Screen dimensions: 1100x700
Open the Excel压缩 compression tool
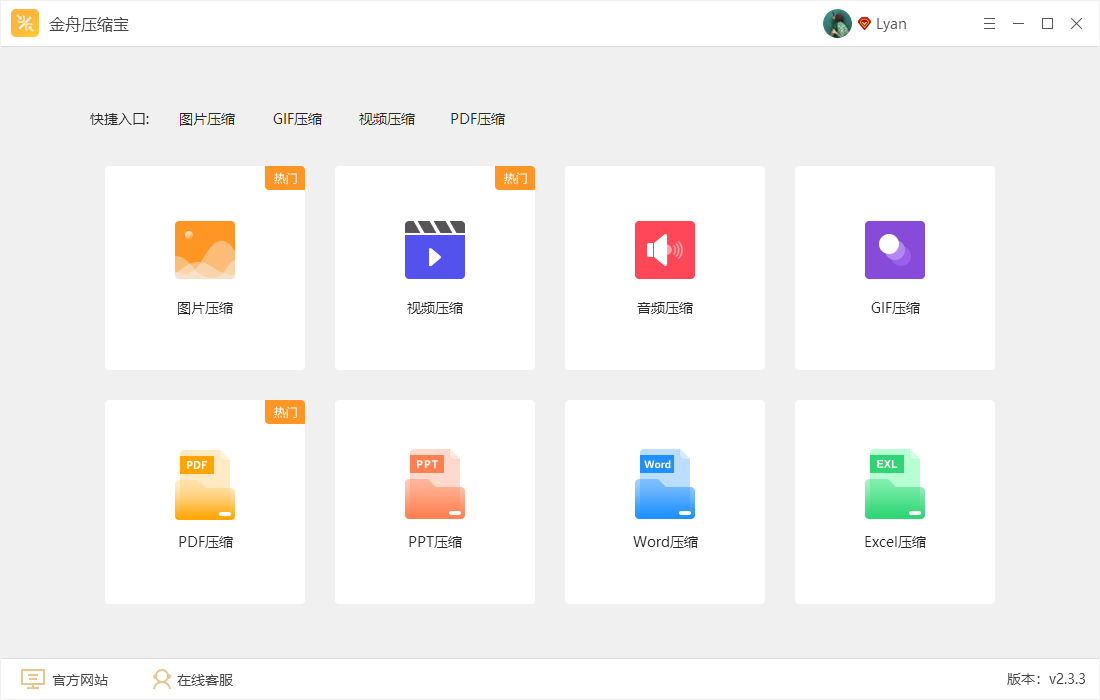coord(894,502)
